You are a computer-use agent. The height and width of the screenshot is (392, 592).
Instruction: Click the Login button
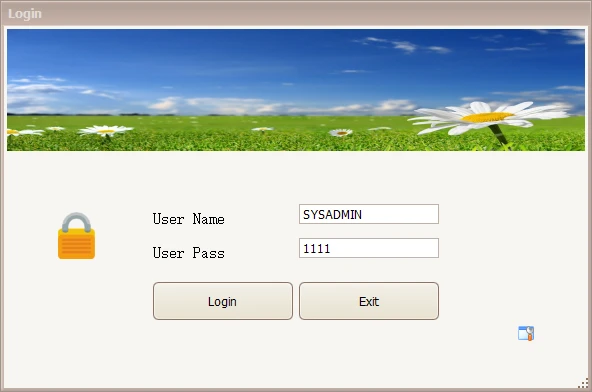coord(223,301)
